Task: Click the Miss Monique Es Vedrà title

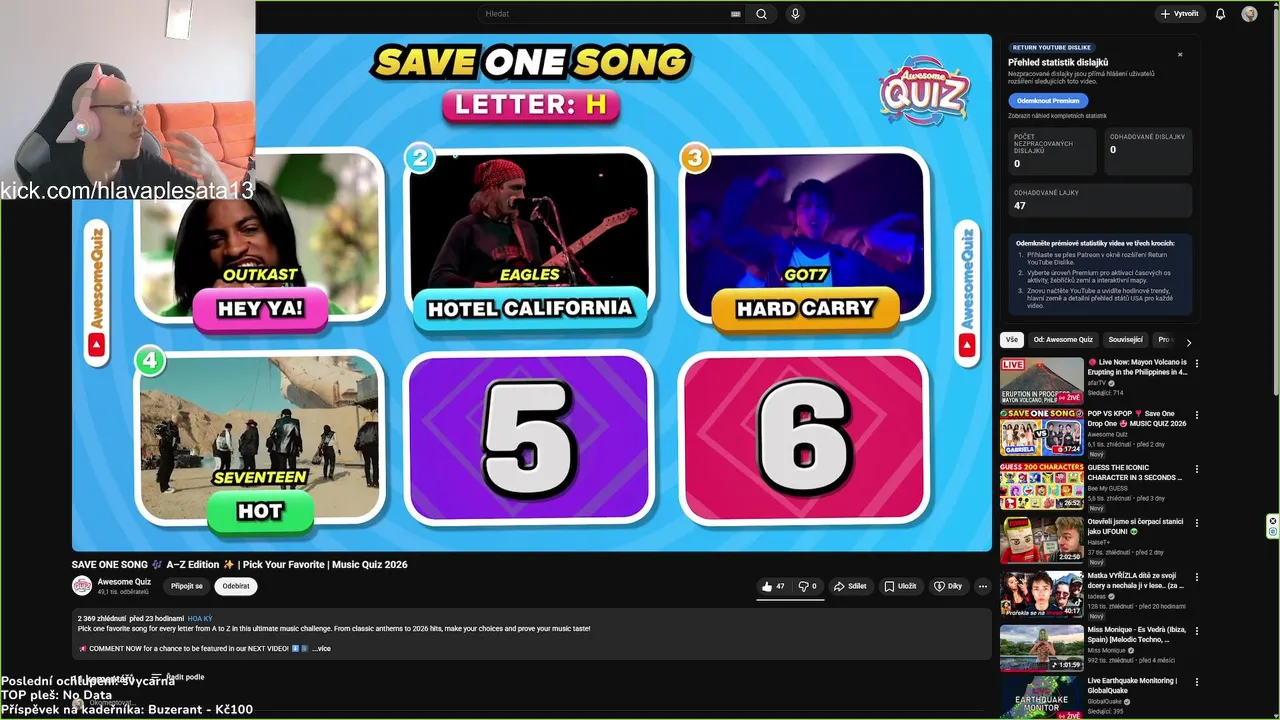Action: click(1135, 634)
